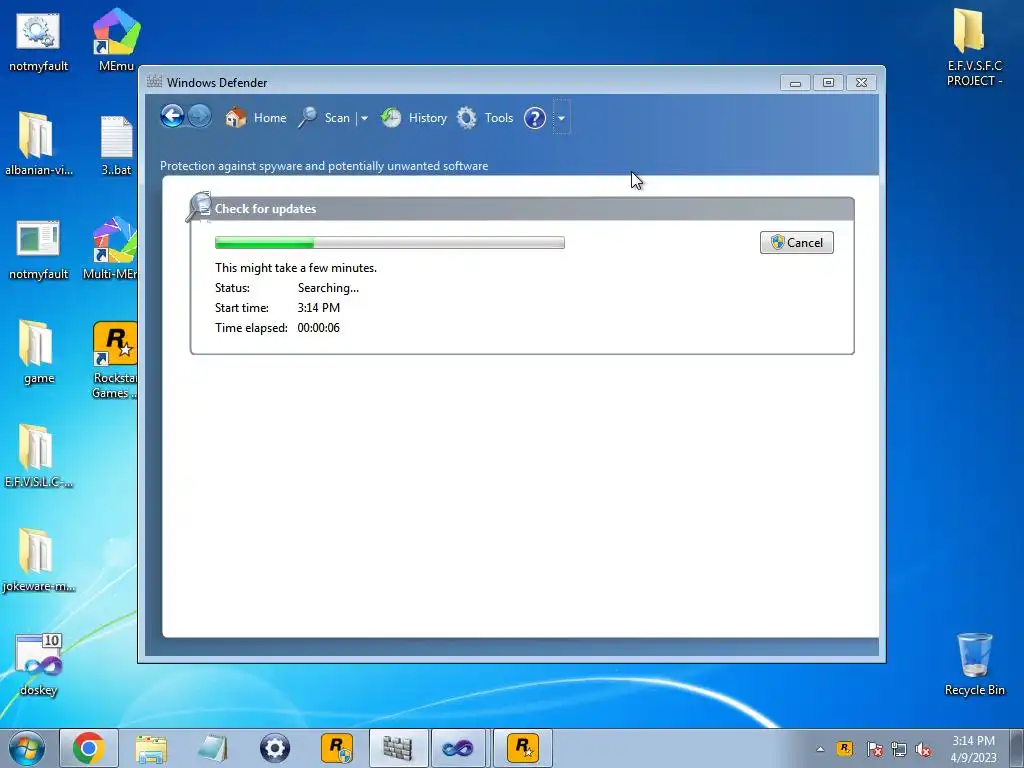The height and width of the screenshot is (768, 1024).
Task: Cancel the check for updates
Action: tap(797, 242)
